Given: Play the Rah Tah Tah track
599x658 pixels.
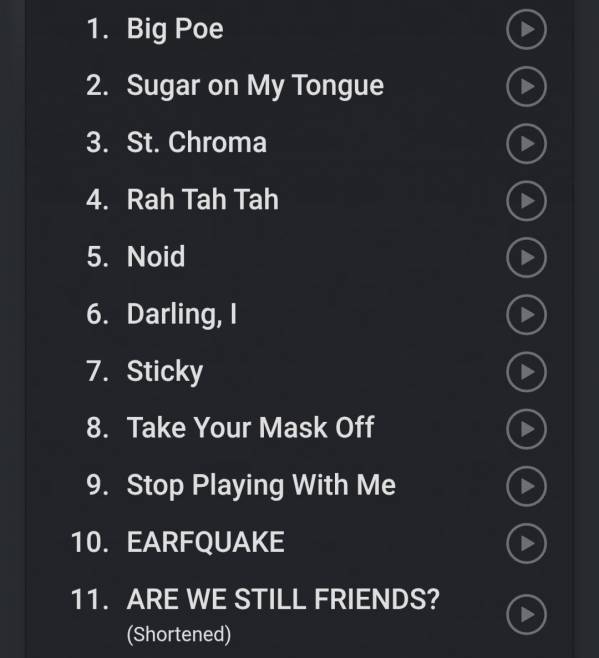Looking at the screenshot, I should click(x=526, y=201).
